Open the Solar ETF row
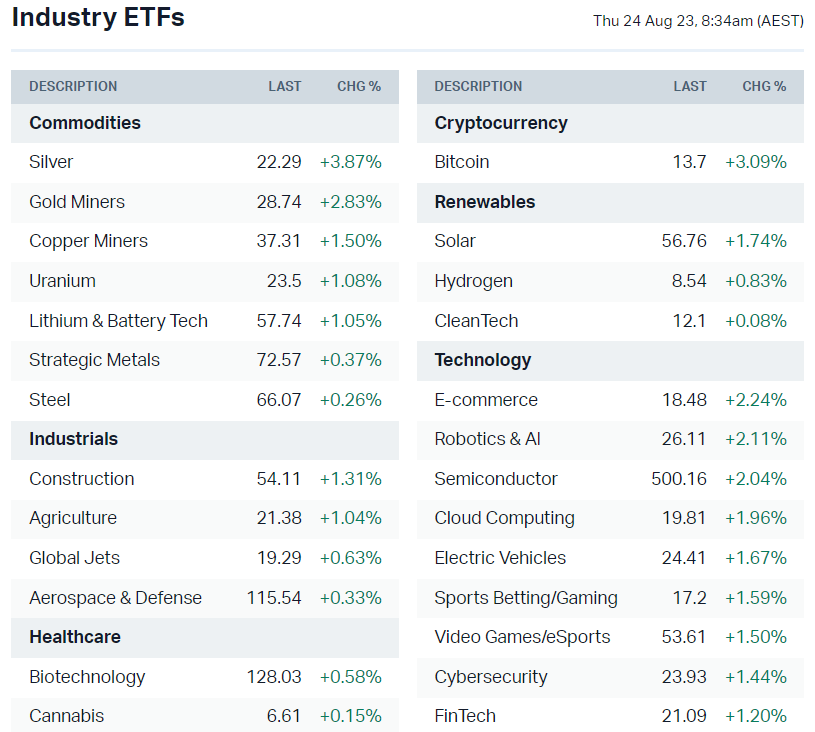This screenshot has width=815, height=732. 455,241
